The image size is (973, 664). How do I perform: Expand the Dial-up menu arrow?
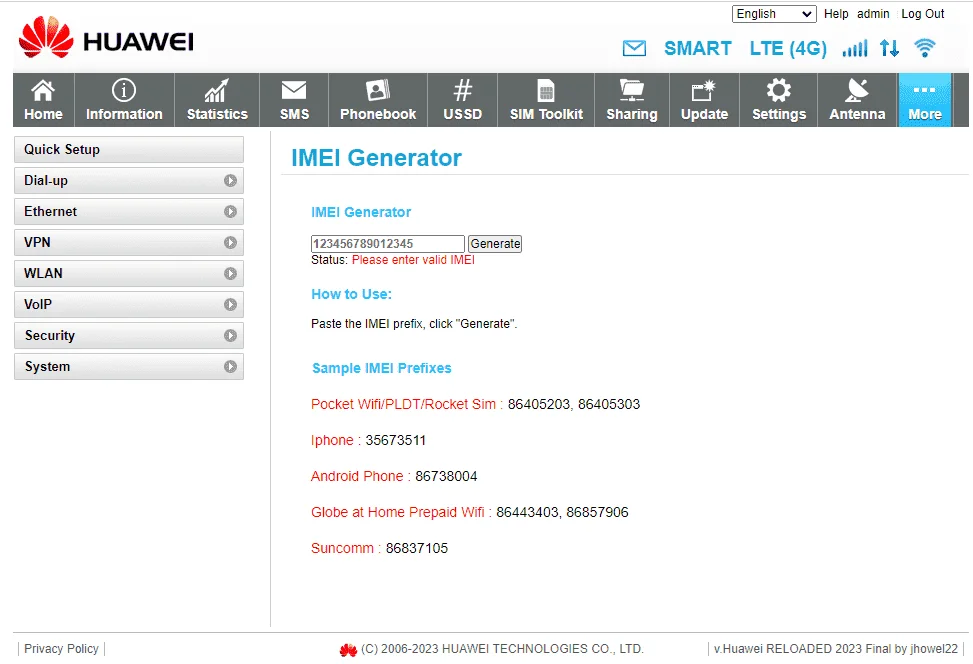[x=230, y=181]
